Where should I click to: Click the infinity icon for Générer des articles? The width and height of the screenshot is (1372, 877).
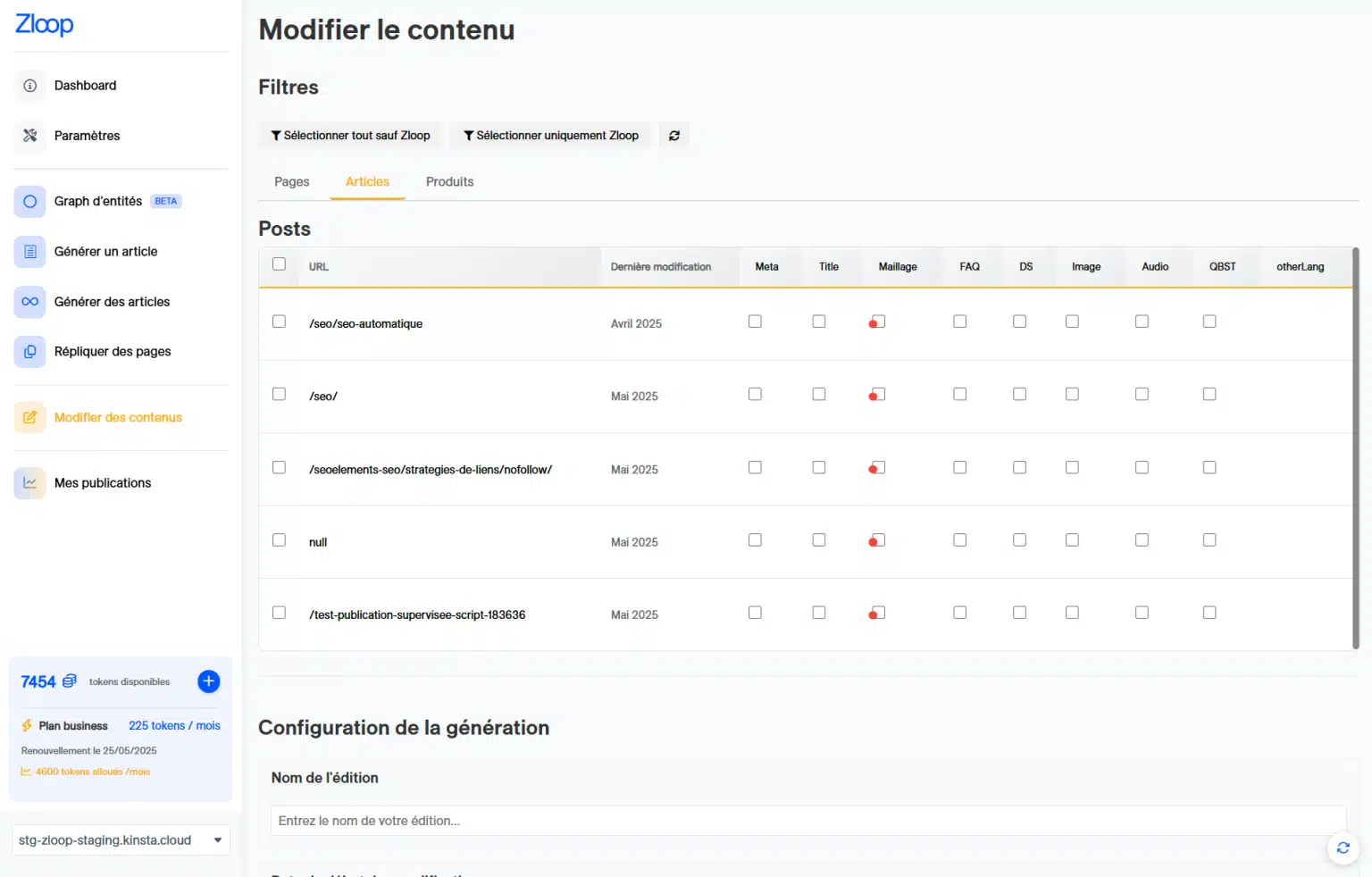[x=29, y=302]
